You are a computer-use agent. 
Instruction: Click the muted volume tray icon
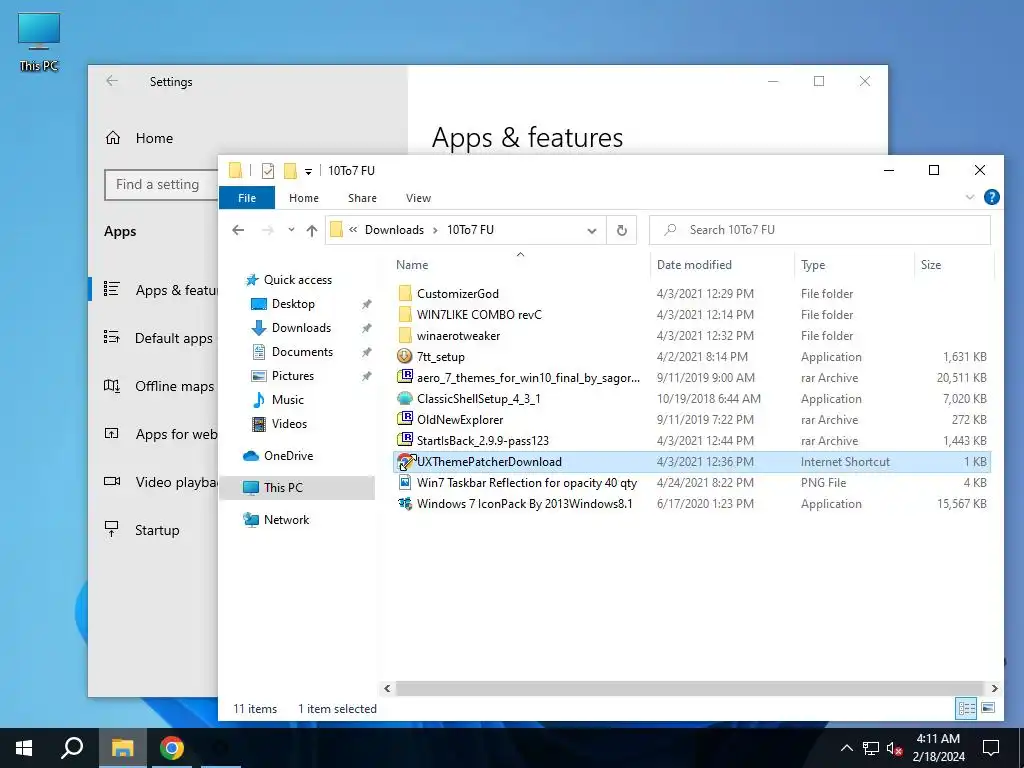click(894, 748)
